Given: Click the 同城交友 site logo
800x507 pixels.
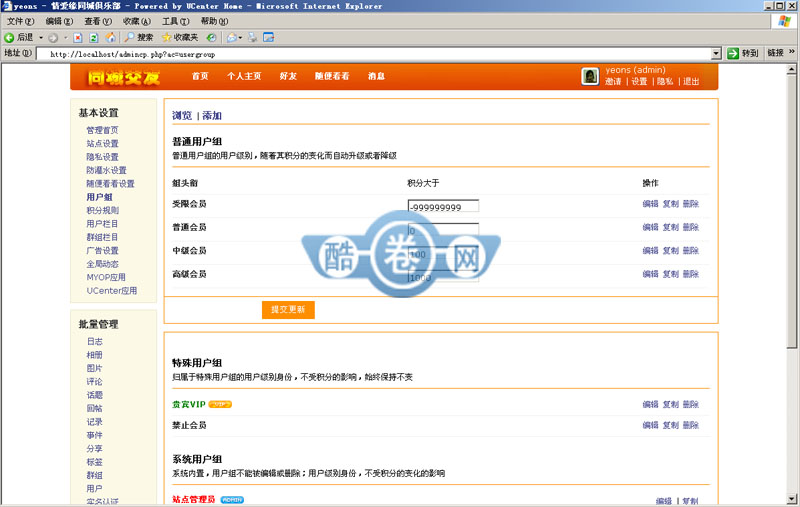Looking at the screenshot, I should [x=123, y=78].
